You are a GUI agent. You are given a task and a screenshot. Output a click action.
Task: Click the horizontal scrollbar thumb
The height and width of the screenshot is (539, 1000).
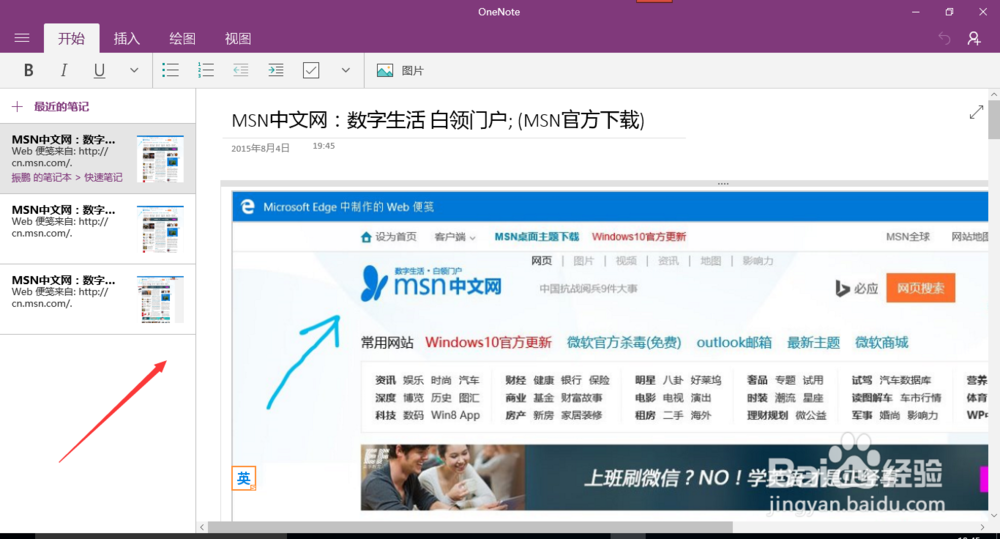[471, 528]
